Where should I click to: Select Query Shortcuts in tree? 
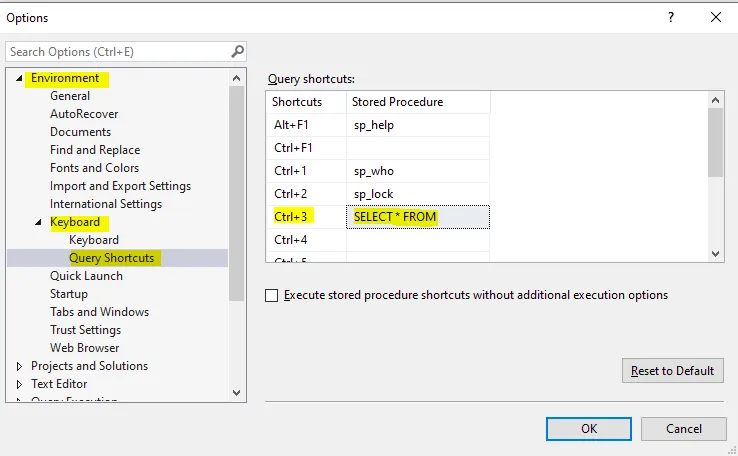point(112,258)
